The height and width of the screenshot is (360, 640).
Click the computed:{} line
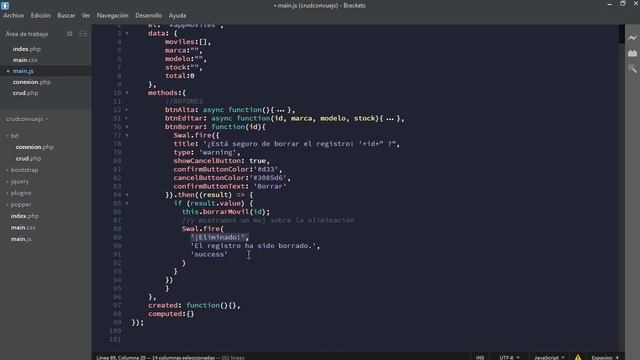171,314
